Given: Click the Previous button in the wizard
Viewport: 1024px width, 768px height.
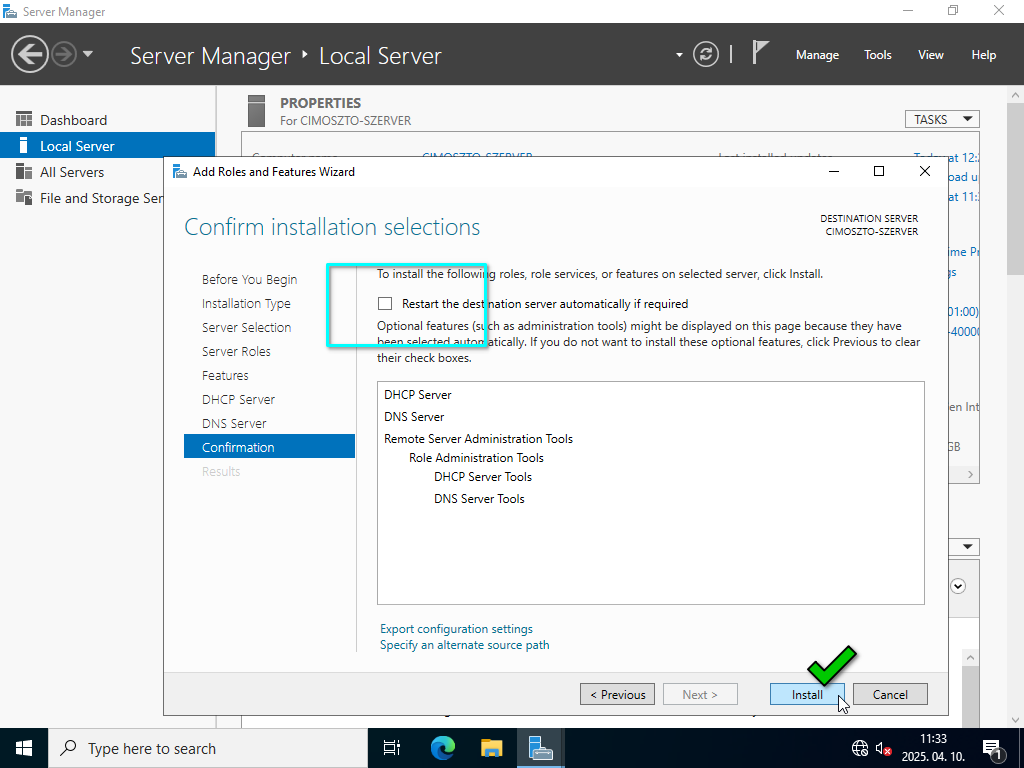Looking at the screenshot, I should point(617,694).
